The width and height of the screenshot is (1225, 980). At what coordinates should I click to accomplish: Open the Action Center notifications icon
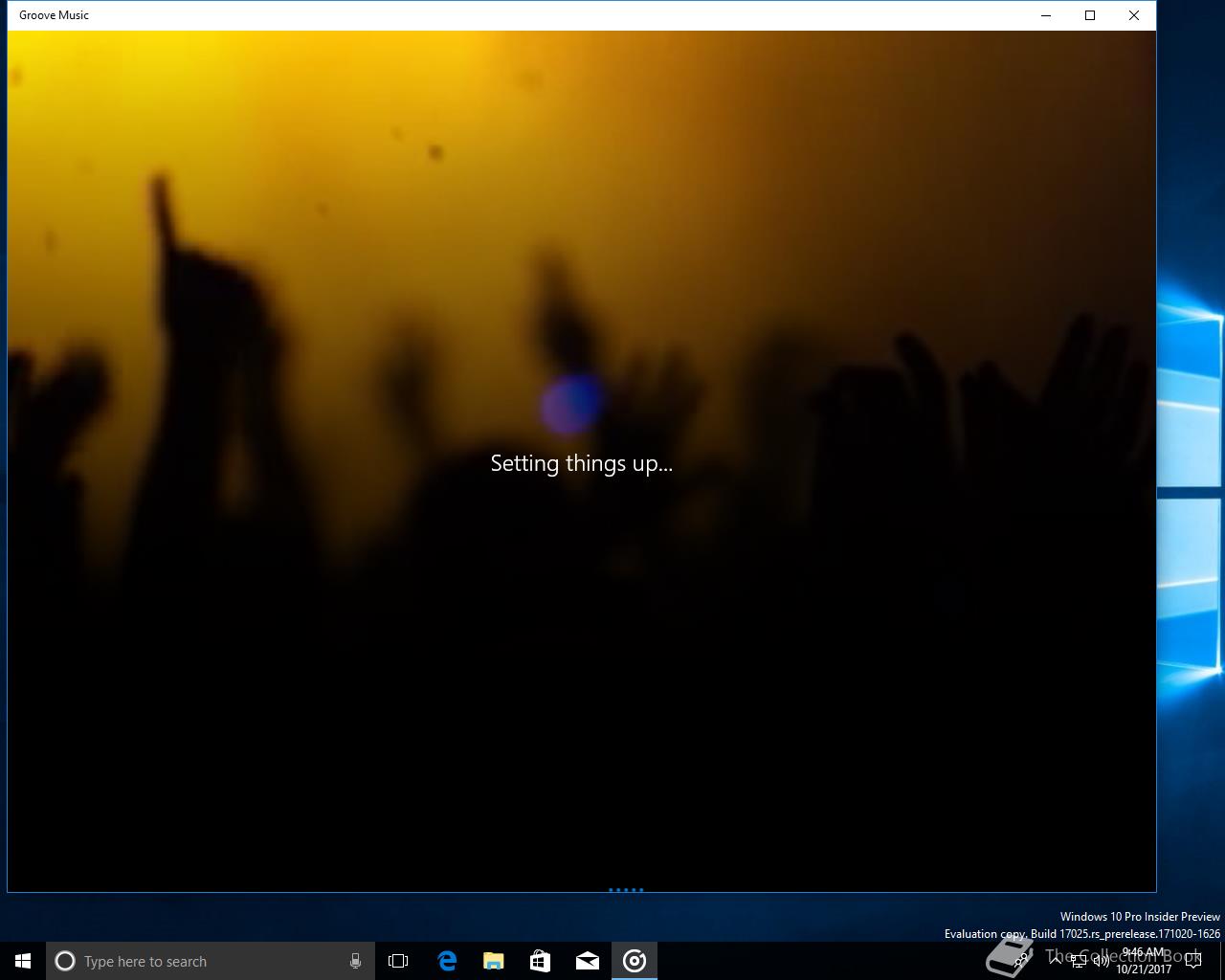click(1193, 961)
